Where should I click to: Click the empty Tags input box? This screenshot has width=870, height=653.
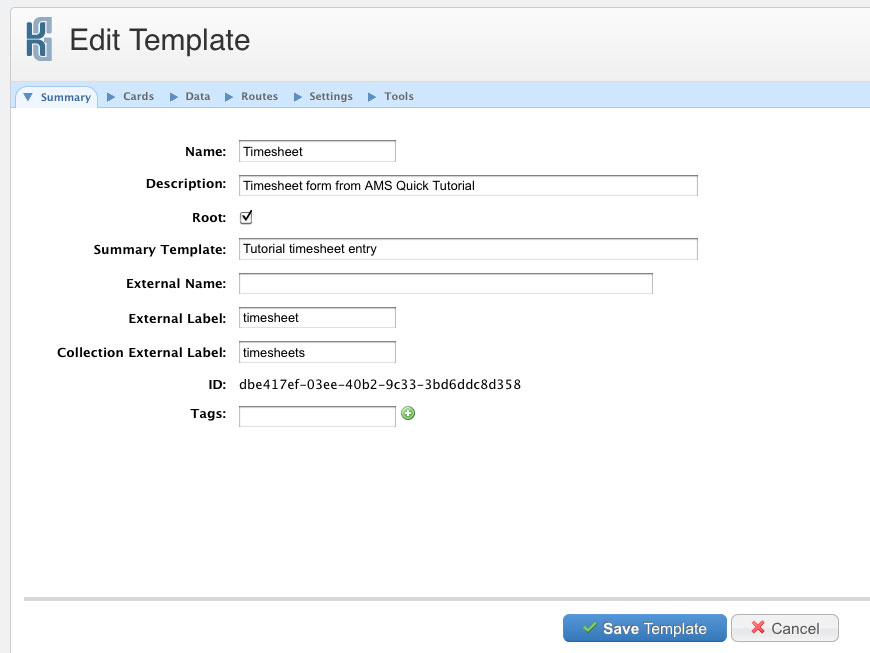(317, 415)
